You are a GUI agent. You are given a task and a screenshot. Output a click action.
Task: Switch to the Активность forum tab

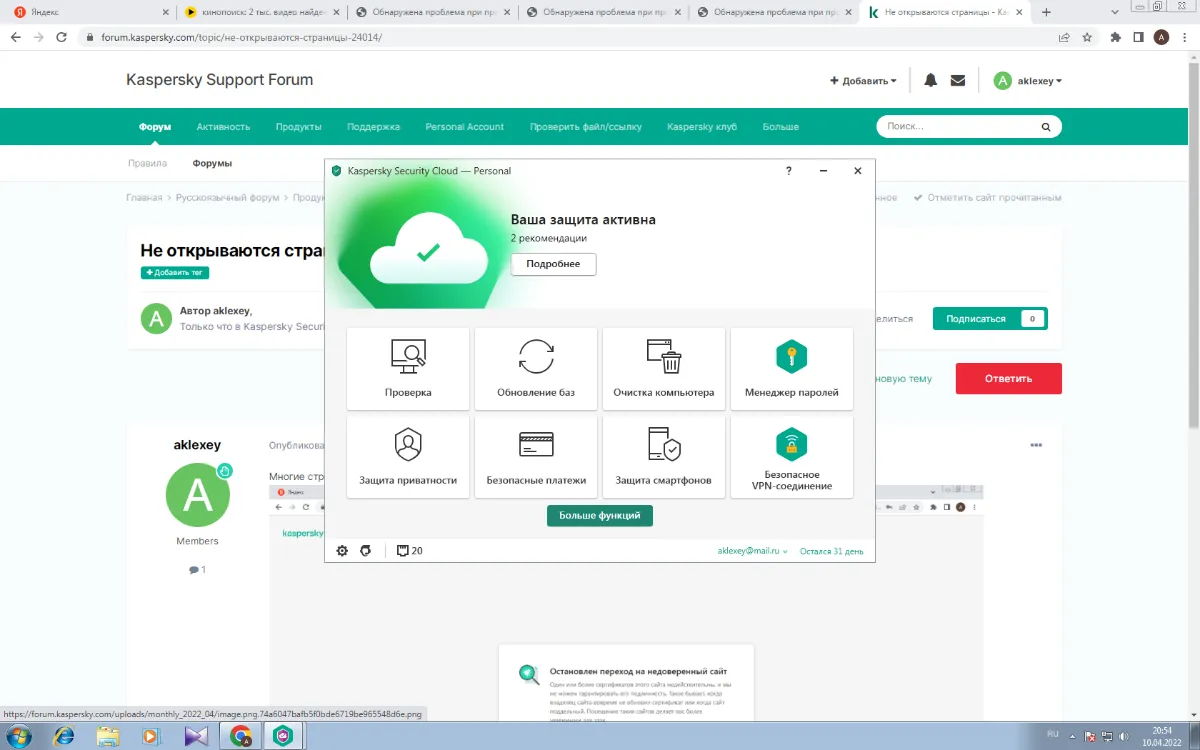(223, 127)
